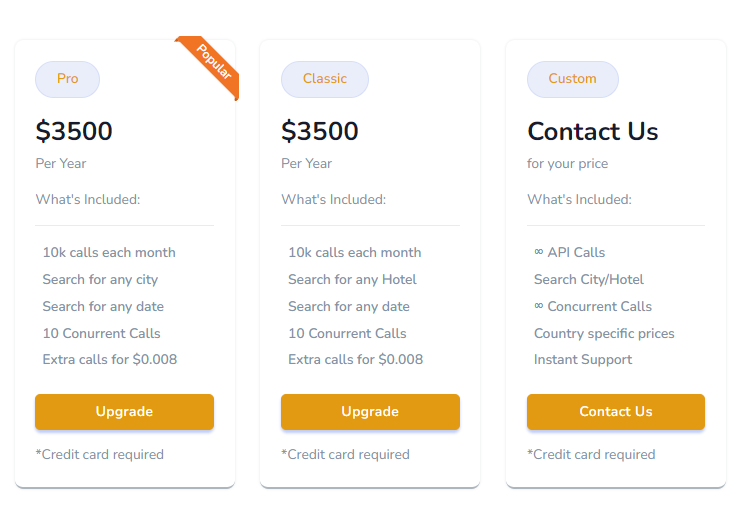Click the orange Popular ribbon
The image size is (749, 518).
pos(211,65)
